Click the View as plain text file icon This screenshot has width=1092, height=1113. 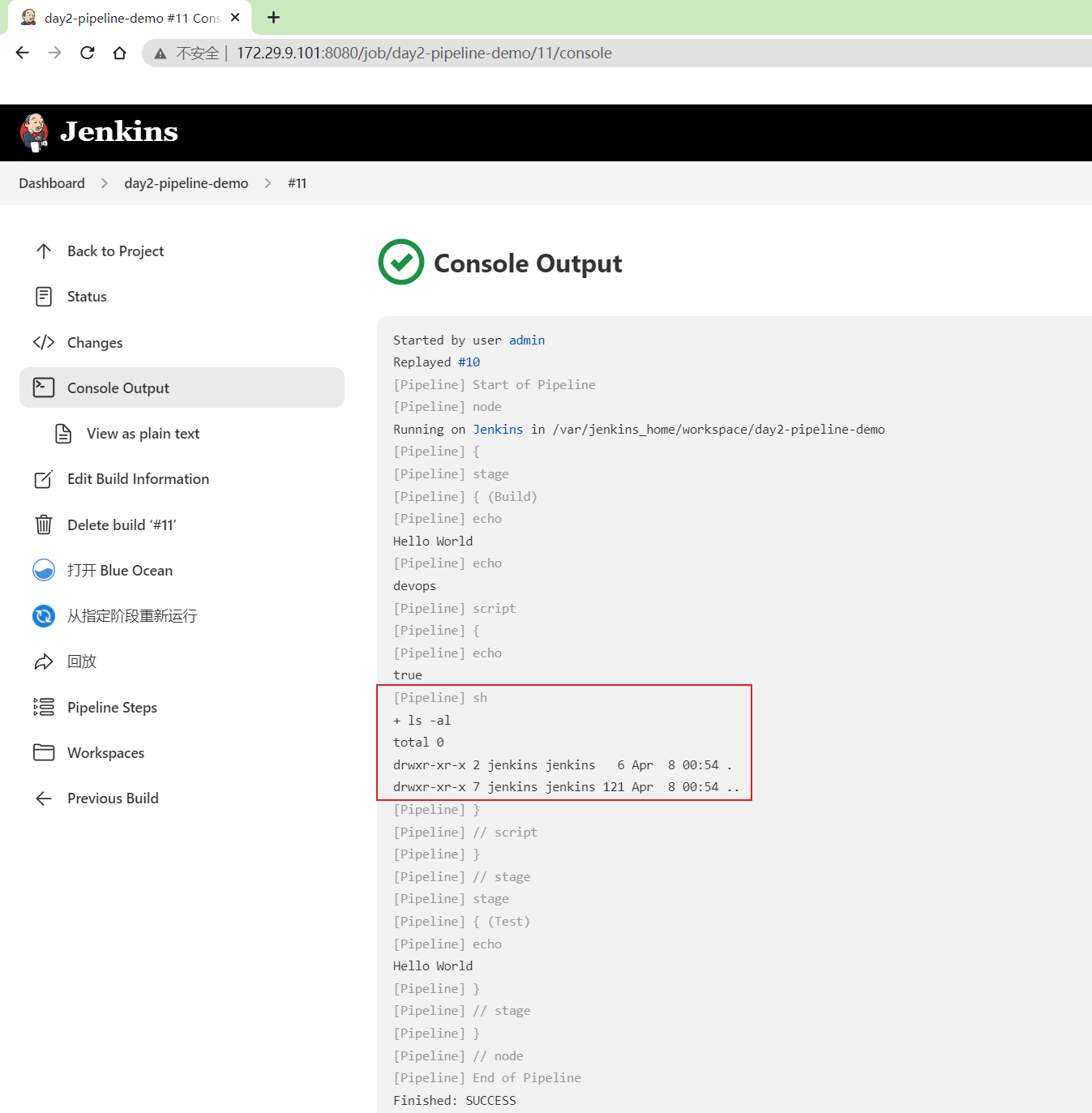[63, 434]
